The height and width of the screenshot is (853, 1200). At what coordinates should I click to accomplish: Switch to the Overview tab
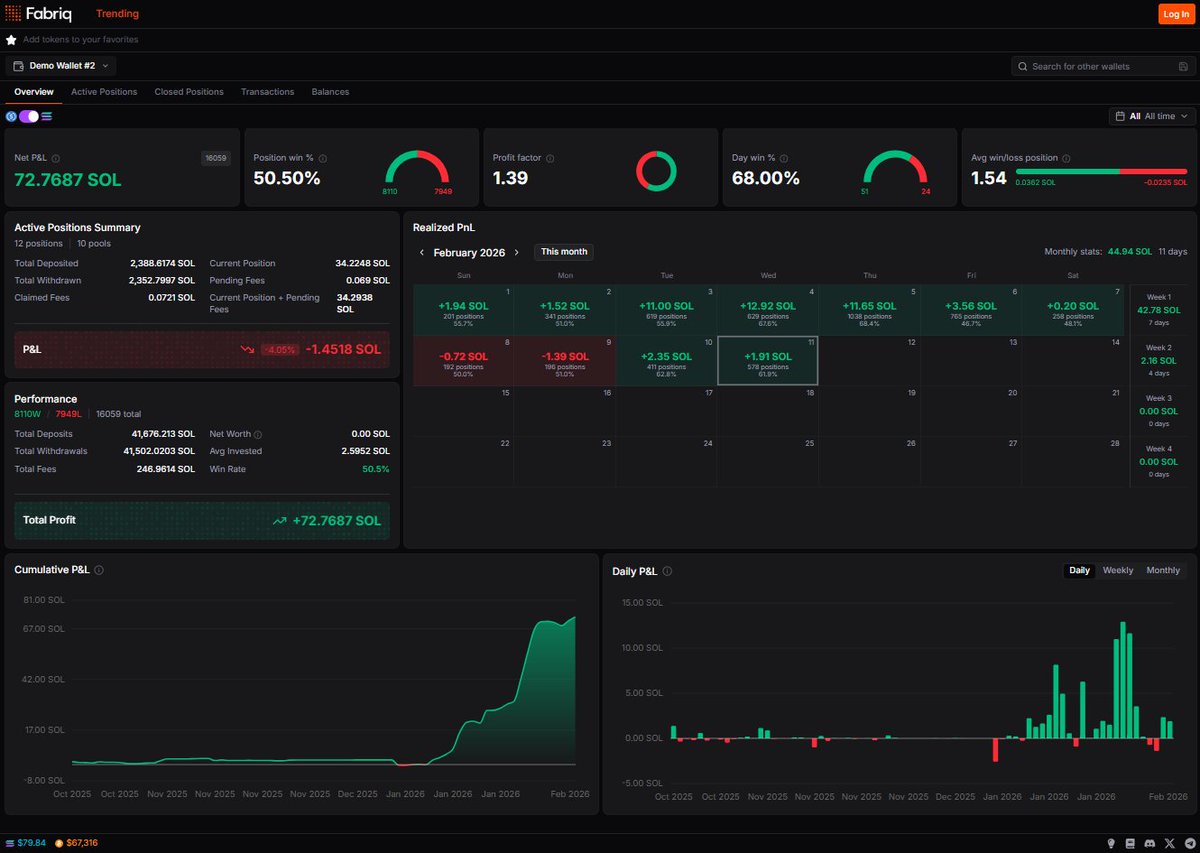(x=34, y=92)
